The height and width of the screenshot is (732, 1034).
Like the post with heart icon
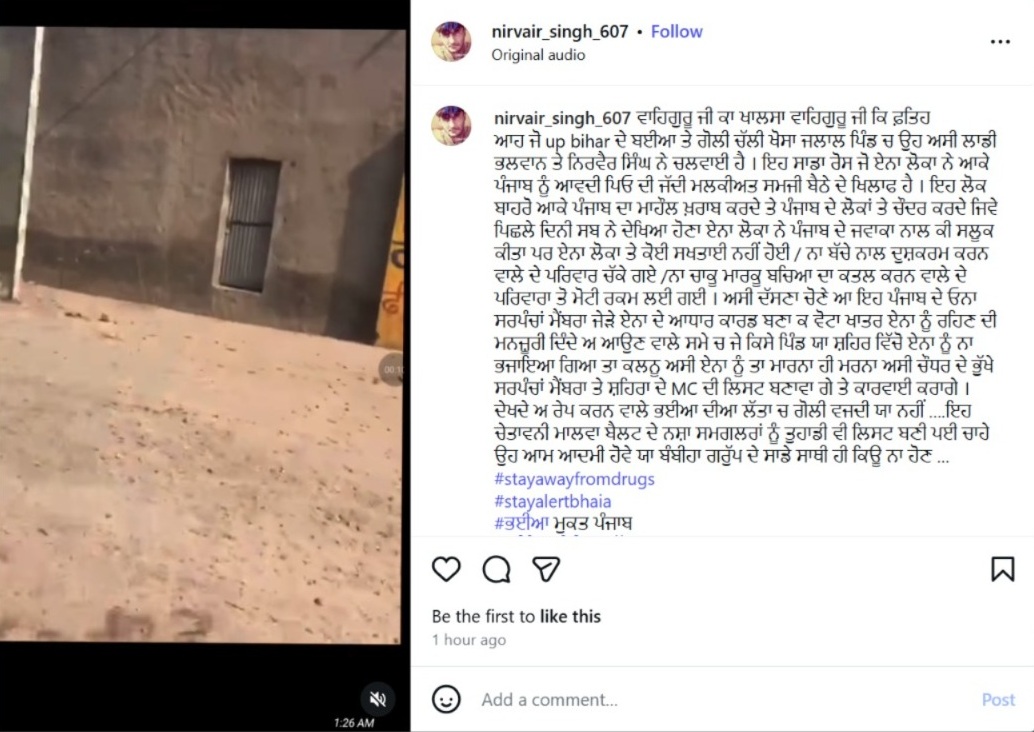point(446,569)
